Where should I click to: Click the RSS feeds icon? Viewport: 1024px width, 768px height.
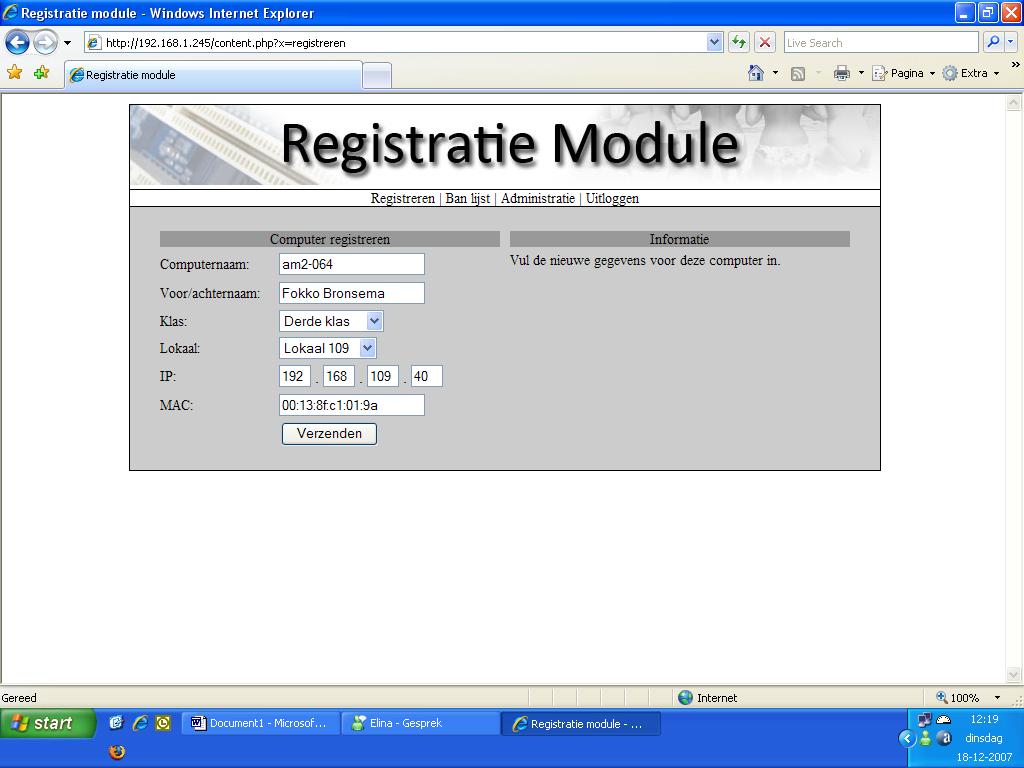point(798,73)
